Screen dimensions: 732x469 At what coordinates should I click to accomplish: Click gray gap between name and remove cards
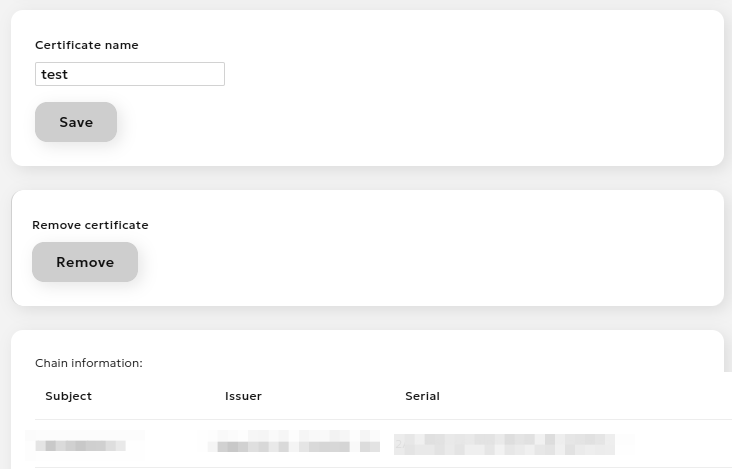pyautogui.click(x=366, y=178)
